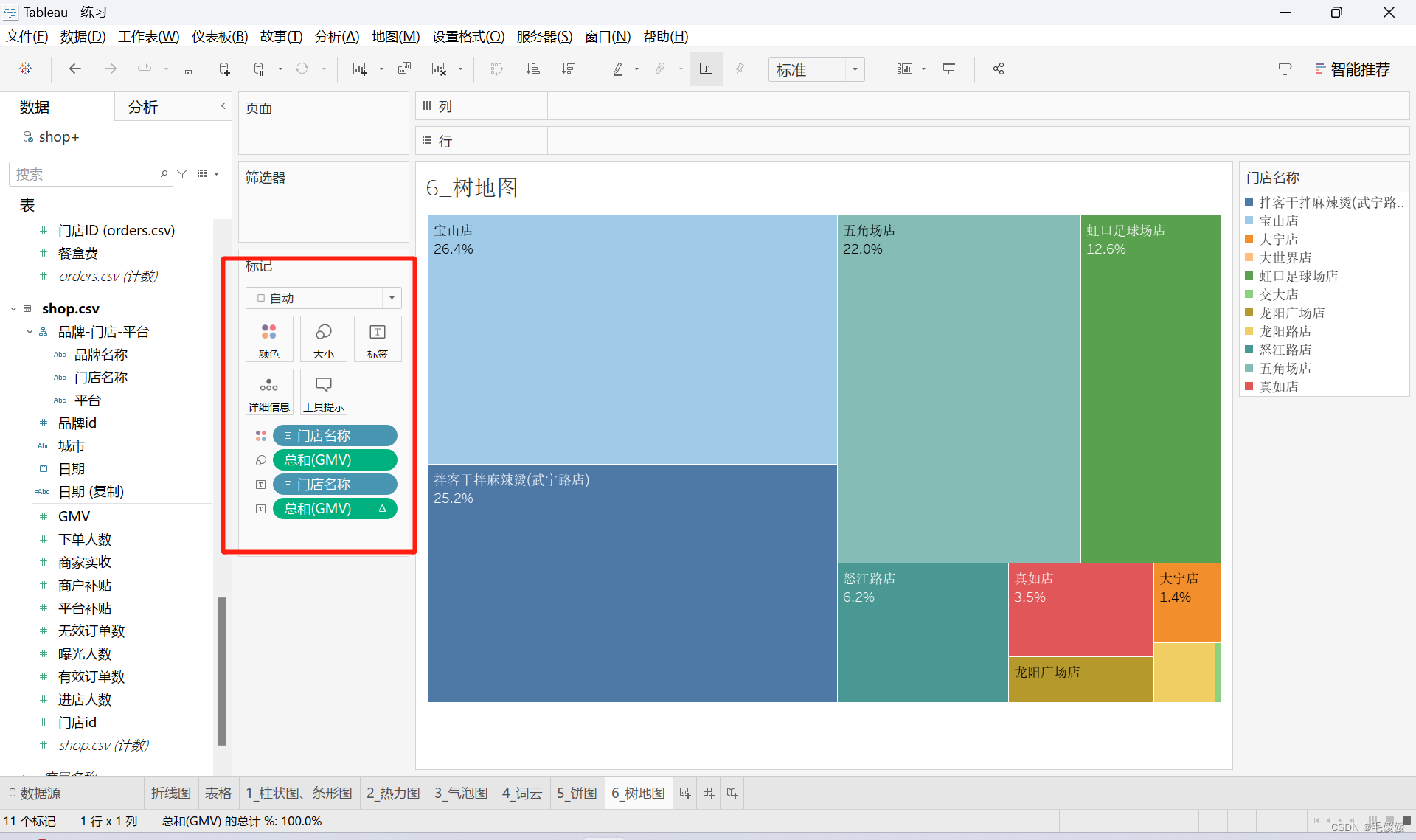Open the 设置格式(O) menu
Screen dimensions: 1416x840
[468, 36]
